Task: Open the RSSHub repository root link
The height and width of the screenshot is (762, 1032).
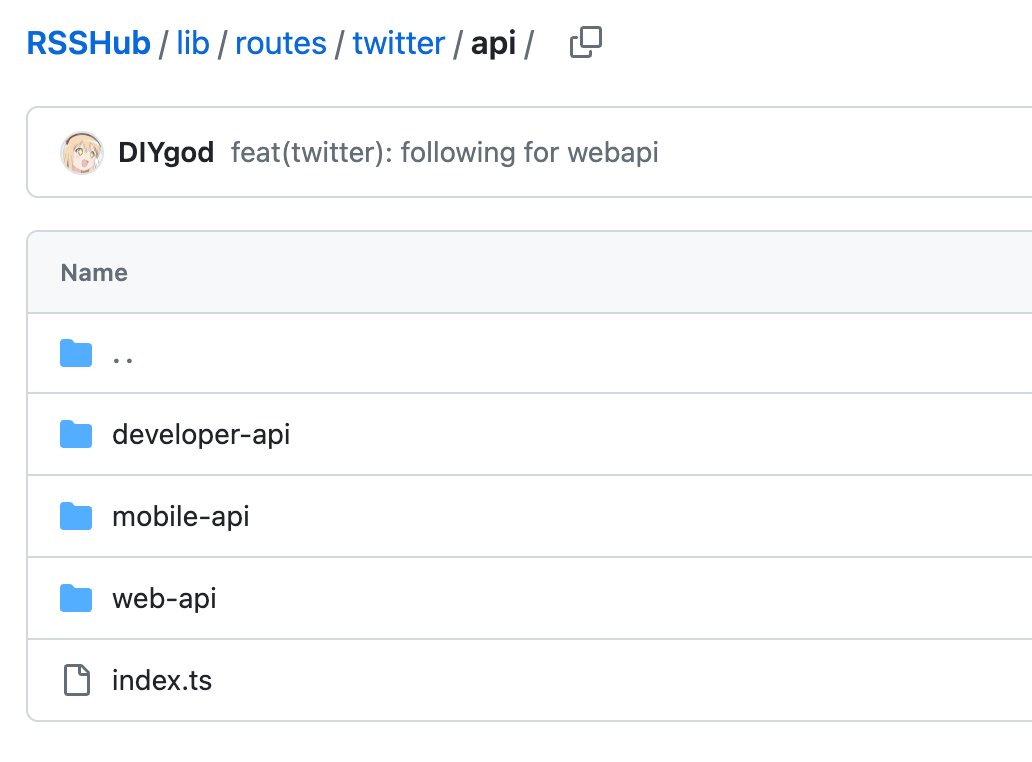Action: click(x=89, y=43)
